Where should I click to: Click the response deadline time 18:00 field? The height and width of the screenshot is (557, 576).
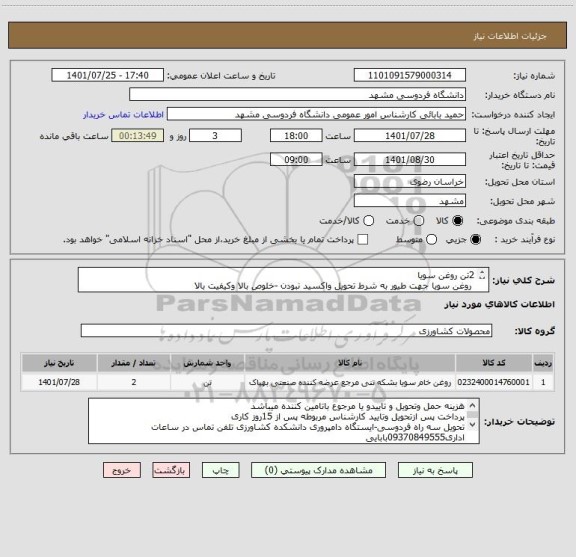[296, 136]
